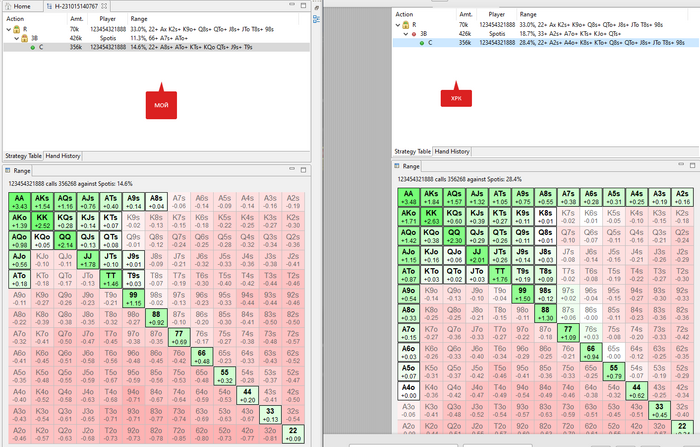Image resolution: width=700 pixels, height=447 pixels.
Task: Click AA +3.43 cell in the 14.6% grid
Action: pyautogui.click(x=19, y=202)
